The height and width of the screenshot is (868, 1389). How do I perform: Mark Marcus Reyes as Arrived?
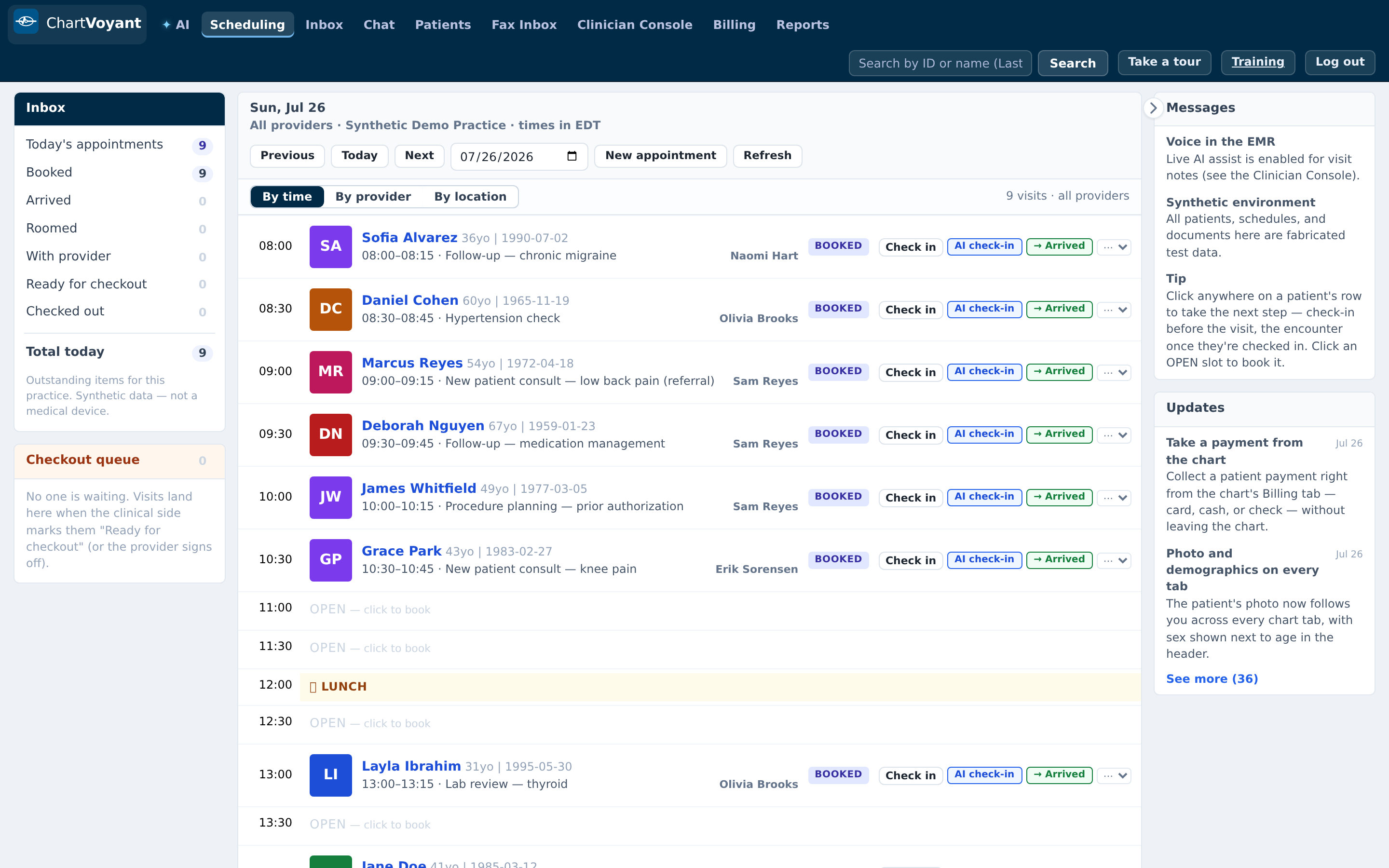(x=1059, y=371)
